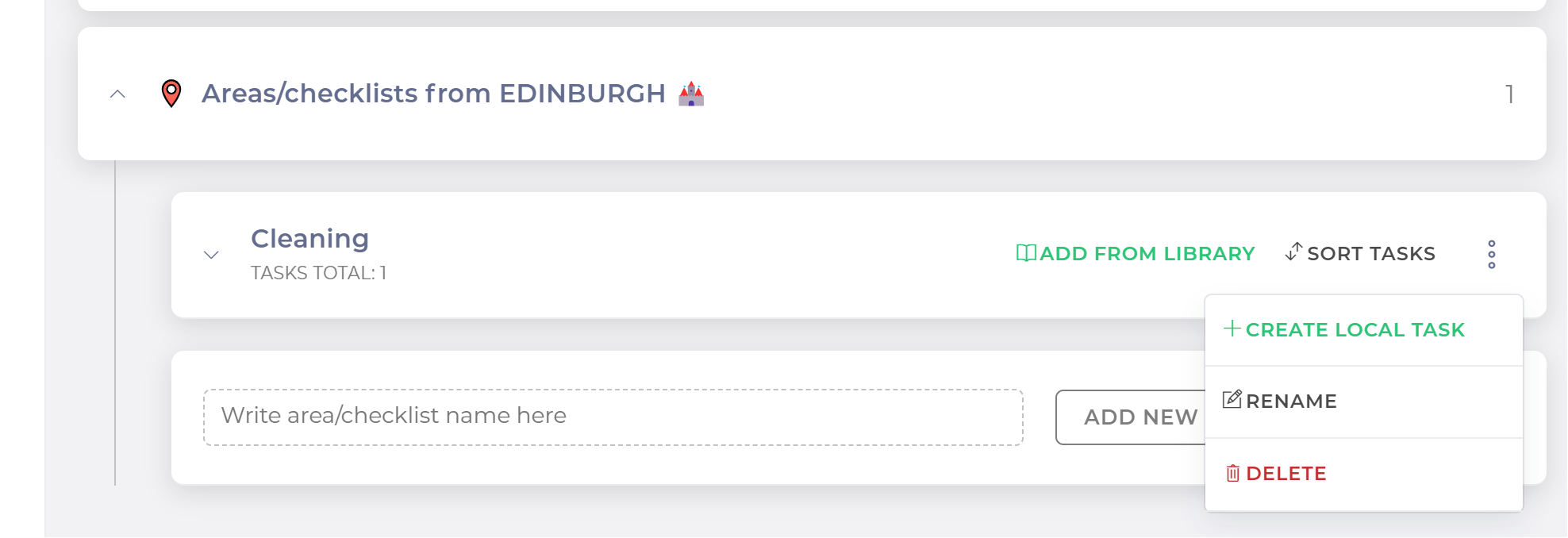
Task: Click the castle emoji icon beside EDINBURGH
Action: tap(691, 94)
